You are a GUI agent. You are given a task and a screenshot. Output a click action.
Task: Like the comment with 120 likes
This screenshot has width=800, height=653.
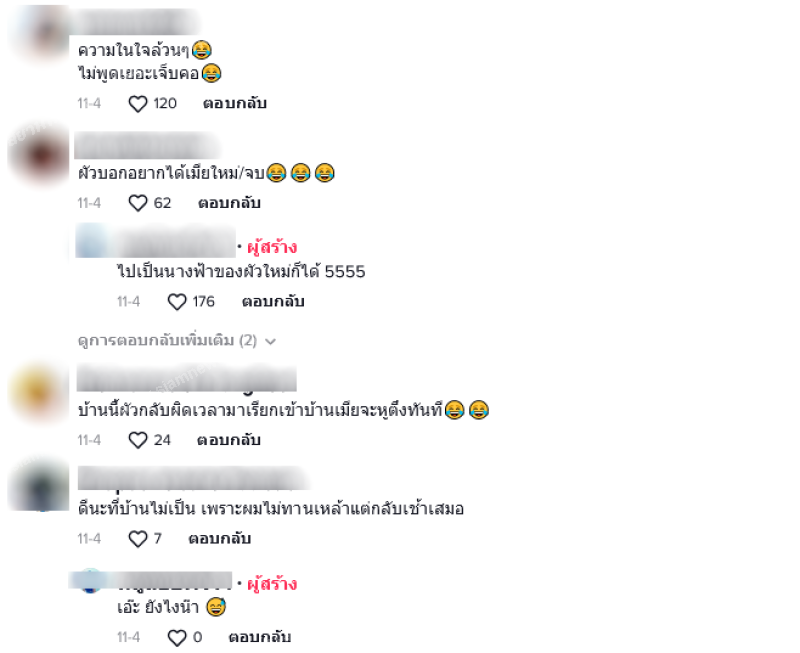coord(138,104)
